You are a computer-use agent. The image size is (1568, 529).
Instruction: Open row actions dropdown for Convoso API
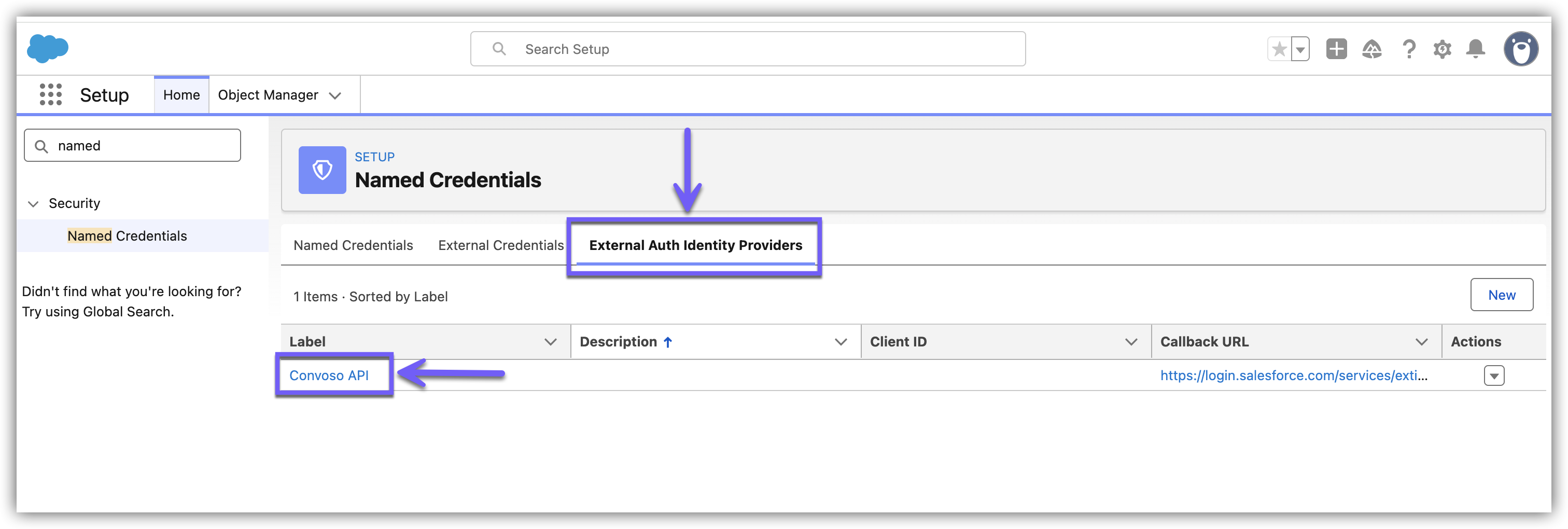point(1494,375)
